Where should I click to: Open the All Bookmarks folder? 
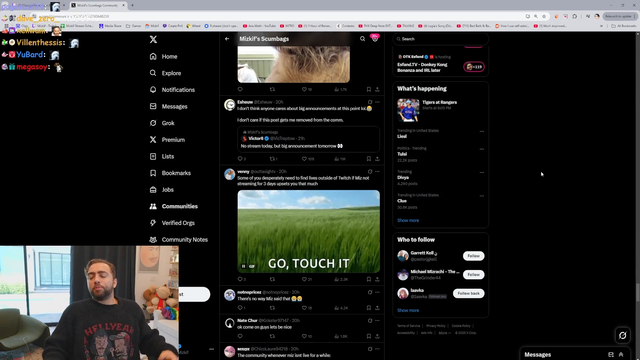(x=623, y=26)
